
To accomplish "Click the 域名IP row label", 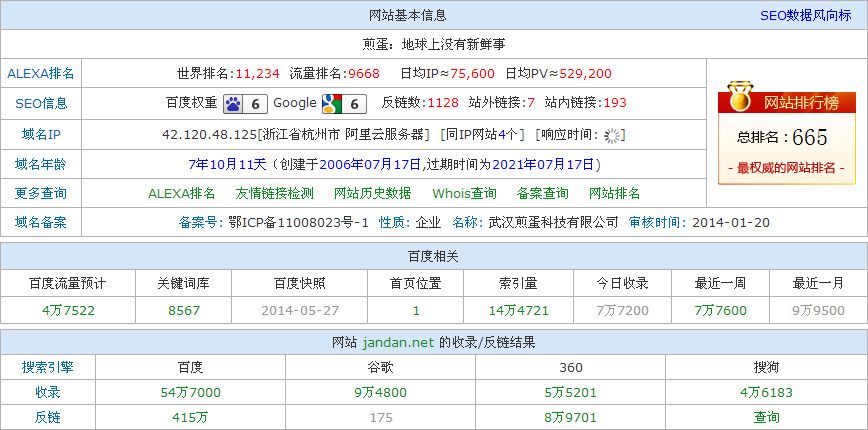I will [41, 134].
